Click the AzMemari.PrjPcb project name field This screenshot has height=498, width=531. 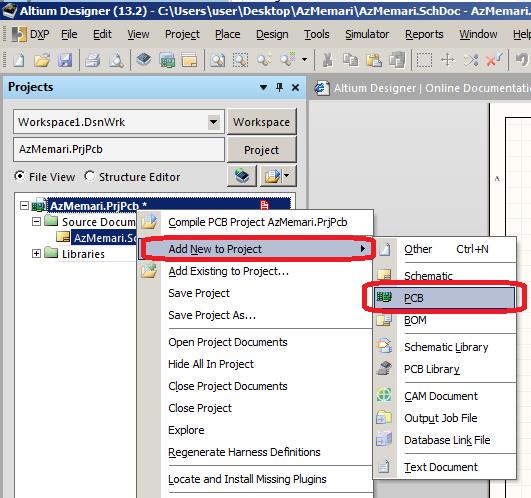point(119,149)
